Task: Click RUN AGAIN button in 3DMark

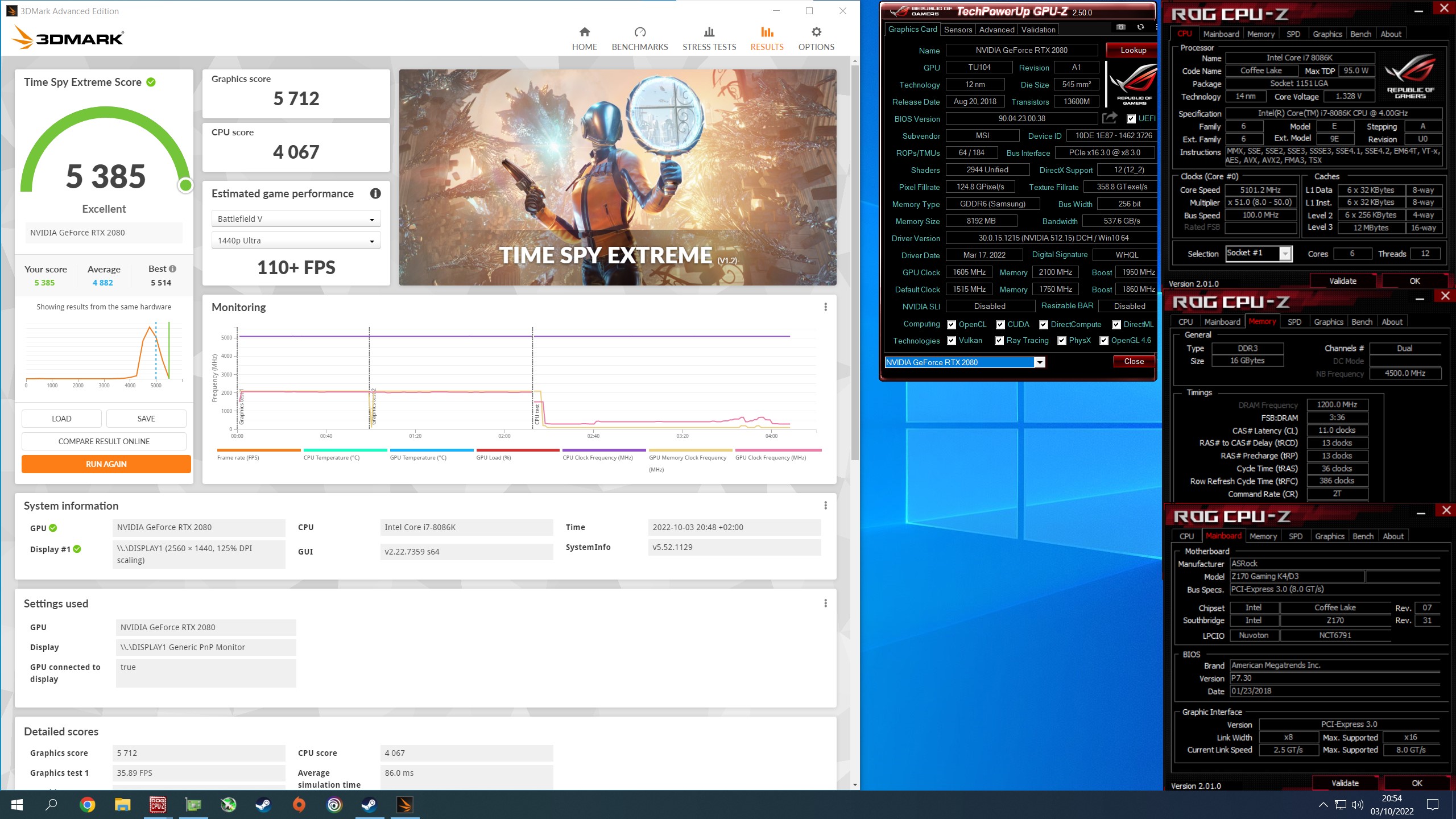Action: [106, 464]
